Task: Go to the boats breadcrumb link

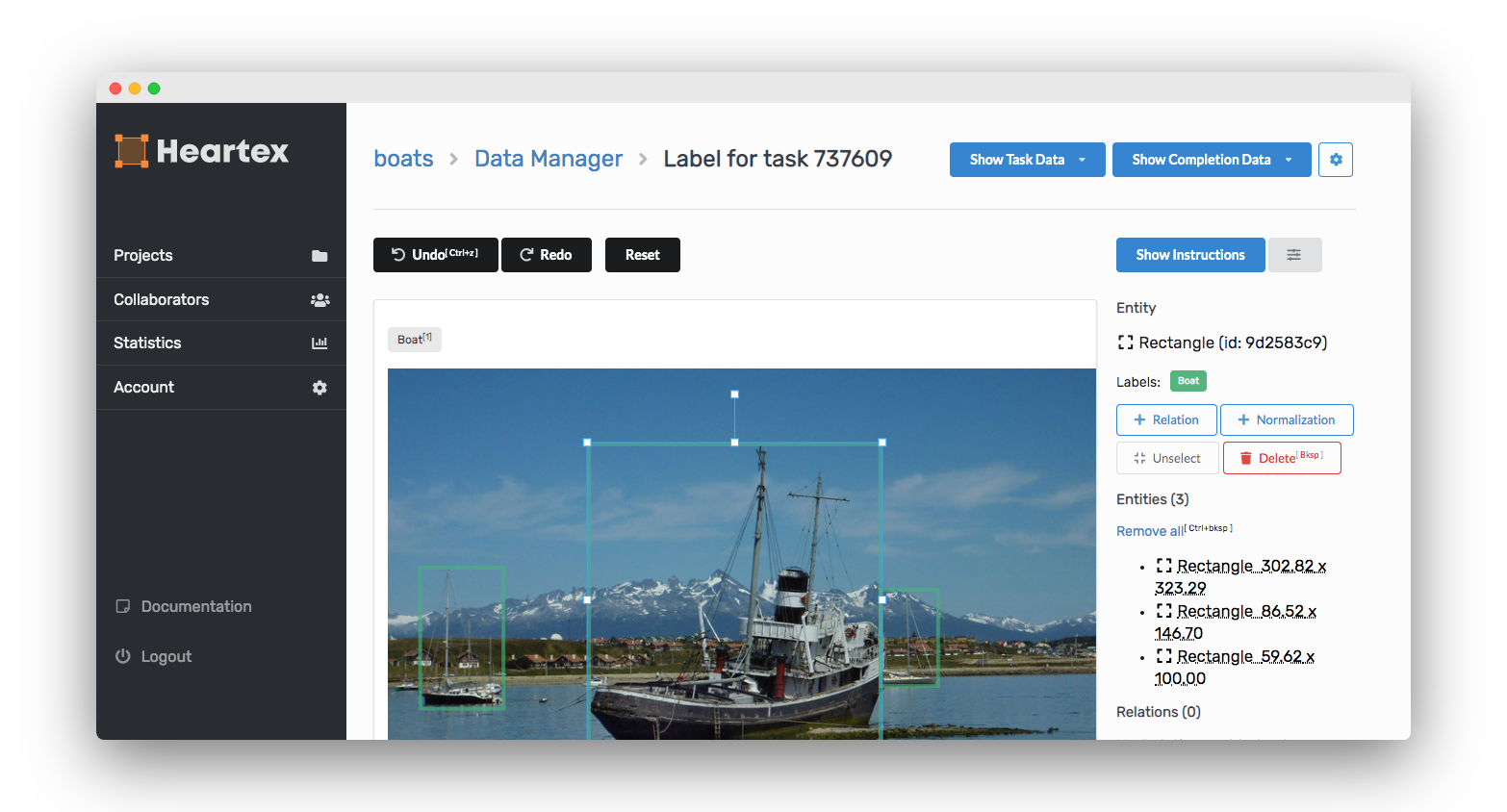Action: 403,159
